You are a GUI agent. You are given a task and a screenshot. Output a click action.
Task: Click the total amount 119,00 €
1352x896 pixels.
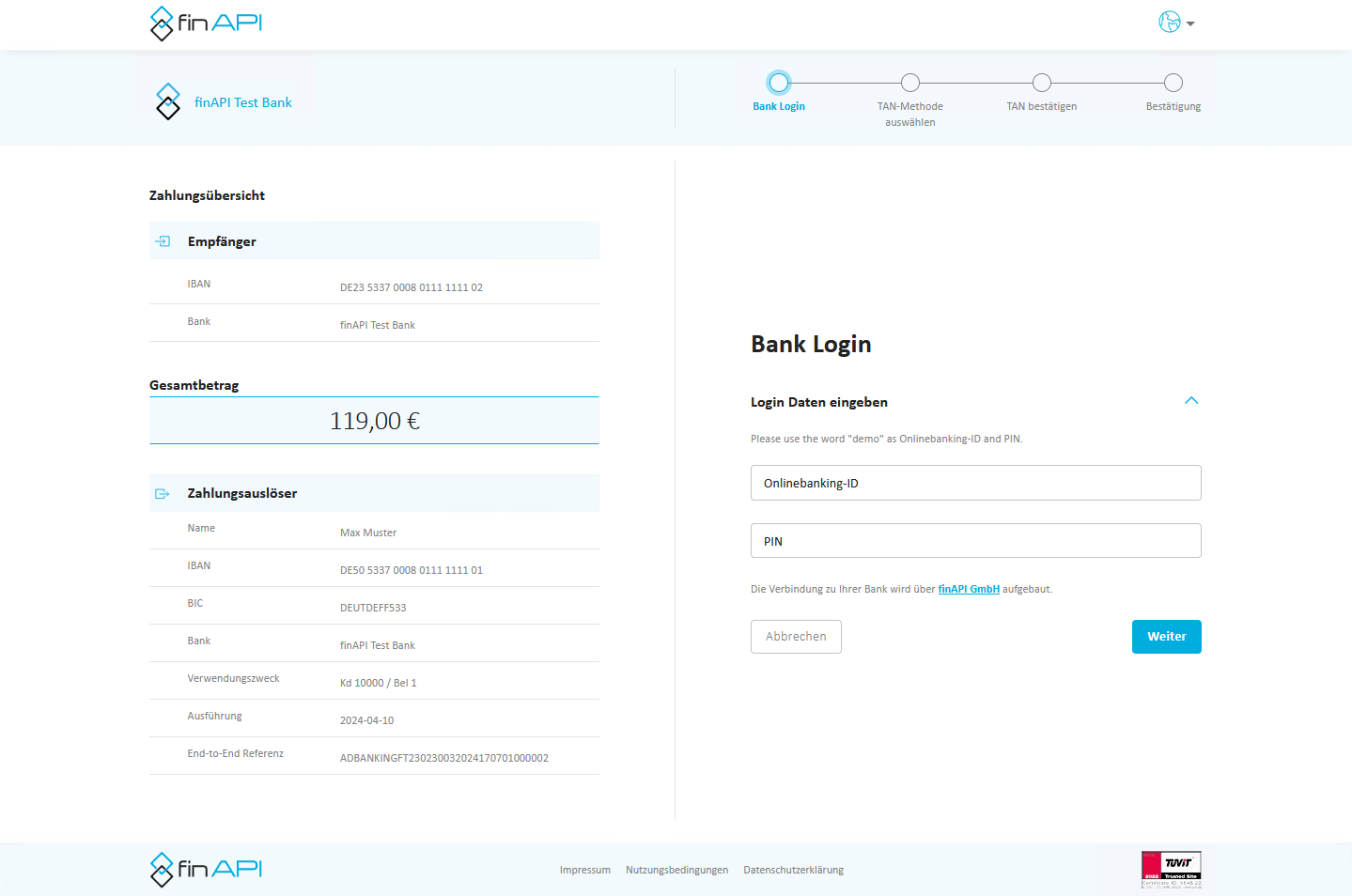pyautogui.click(x=375, y=421)
